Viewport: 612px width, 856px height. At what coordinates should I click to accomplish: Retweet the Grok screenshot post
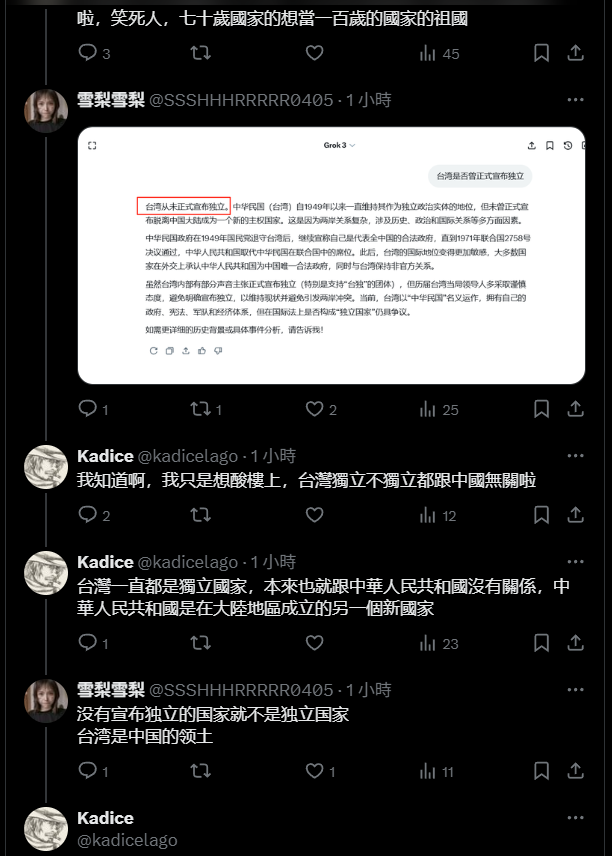click(x=200, y=409)
